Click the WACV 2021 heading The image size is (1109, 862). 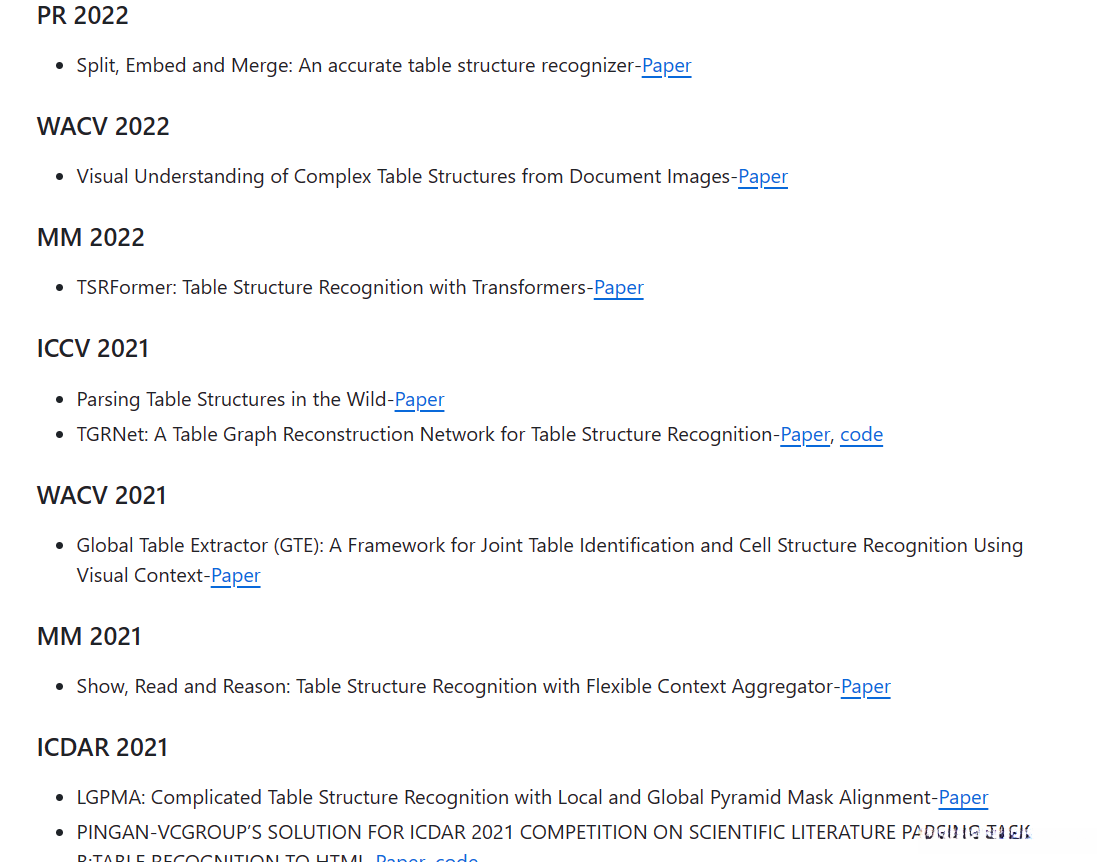pos(103,496)
